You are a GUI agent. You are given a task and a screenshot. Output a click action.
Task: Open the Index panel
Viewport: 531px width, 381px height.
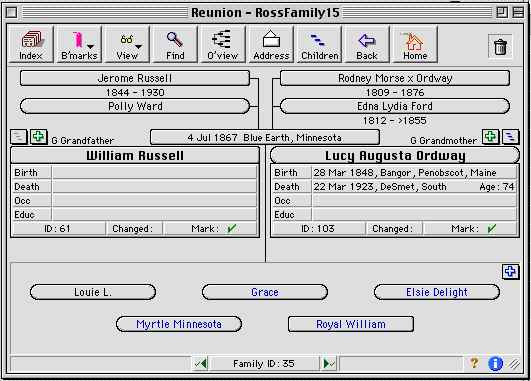(31, 45)
